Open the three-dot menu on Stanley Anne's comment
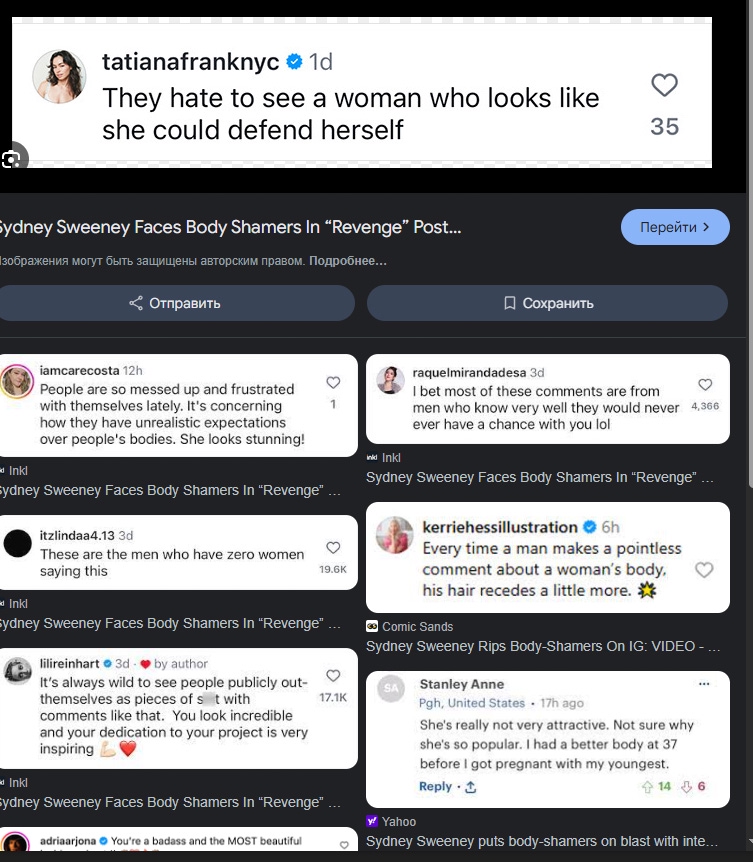Screen dimensions: 753x862 [704, 684]
